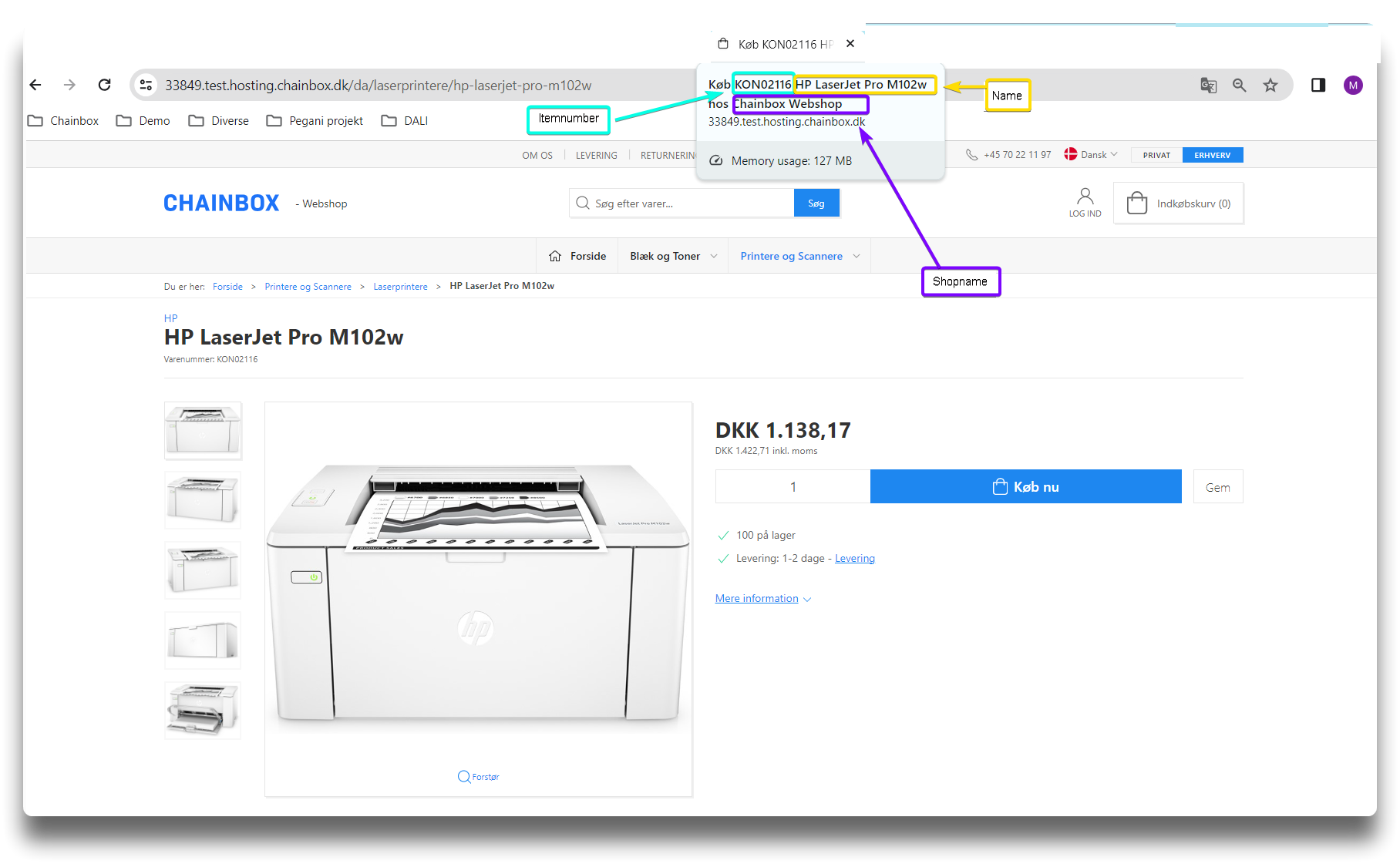Viewport: 1400px width, 864px height.
Task: Click Memory usage: 127 MB in tab tooltip
Action: (x=792, y=161)
